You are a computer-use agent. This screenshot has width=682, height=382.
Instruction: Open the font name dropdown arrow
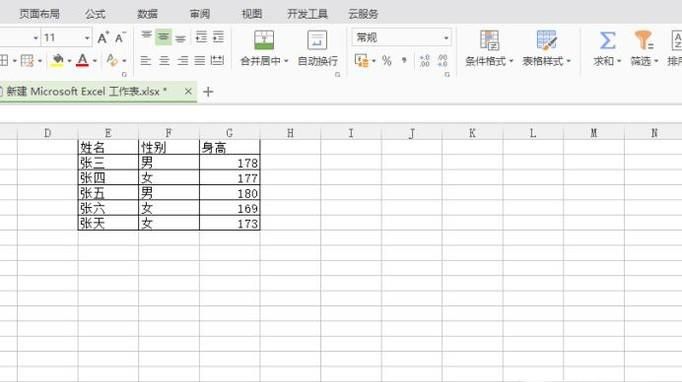(x=36, y=38)
